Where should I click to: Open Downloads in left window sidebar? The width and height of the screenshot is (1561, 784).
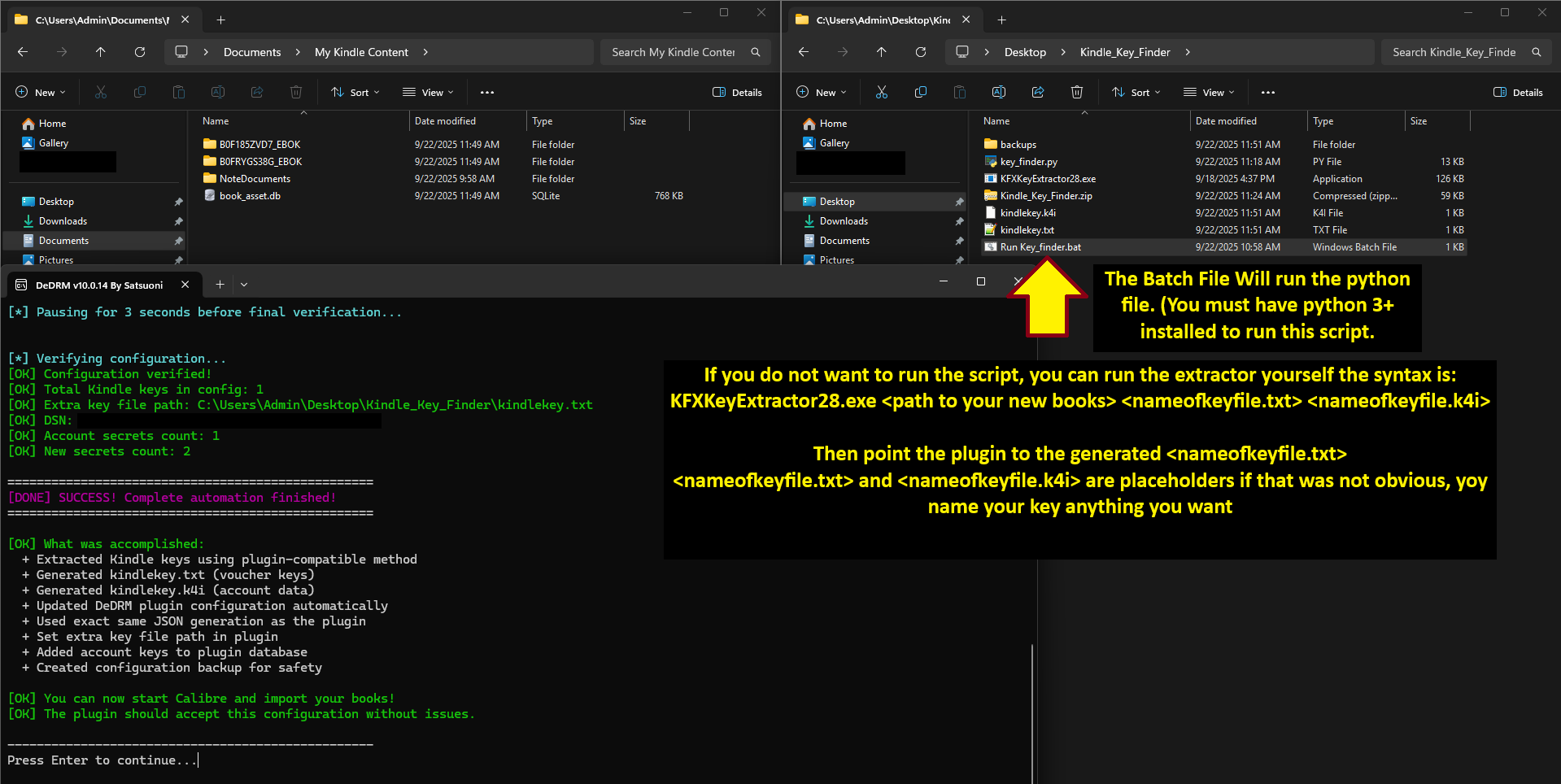tap(63, 221)
